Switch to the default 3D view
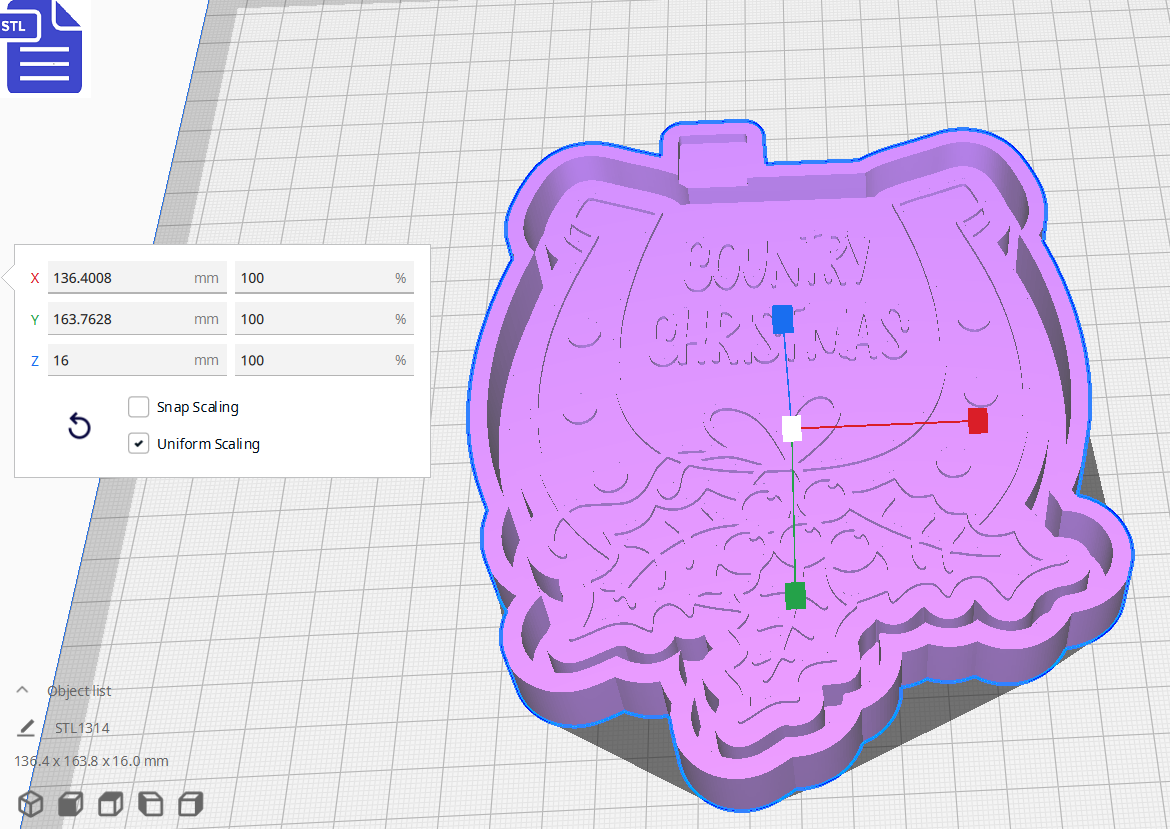 click(x=30, y=803)
